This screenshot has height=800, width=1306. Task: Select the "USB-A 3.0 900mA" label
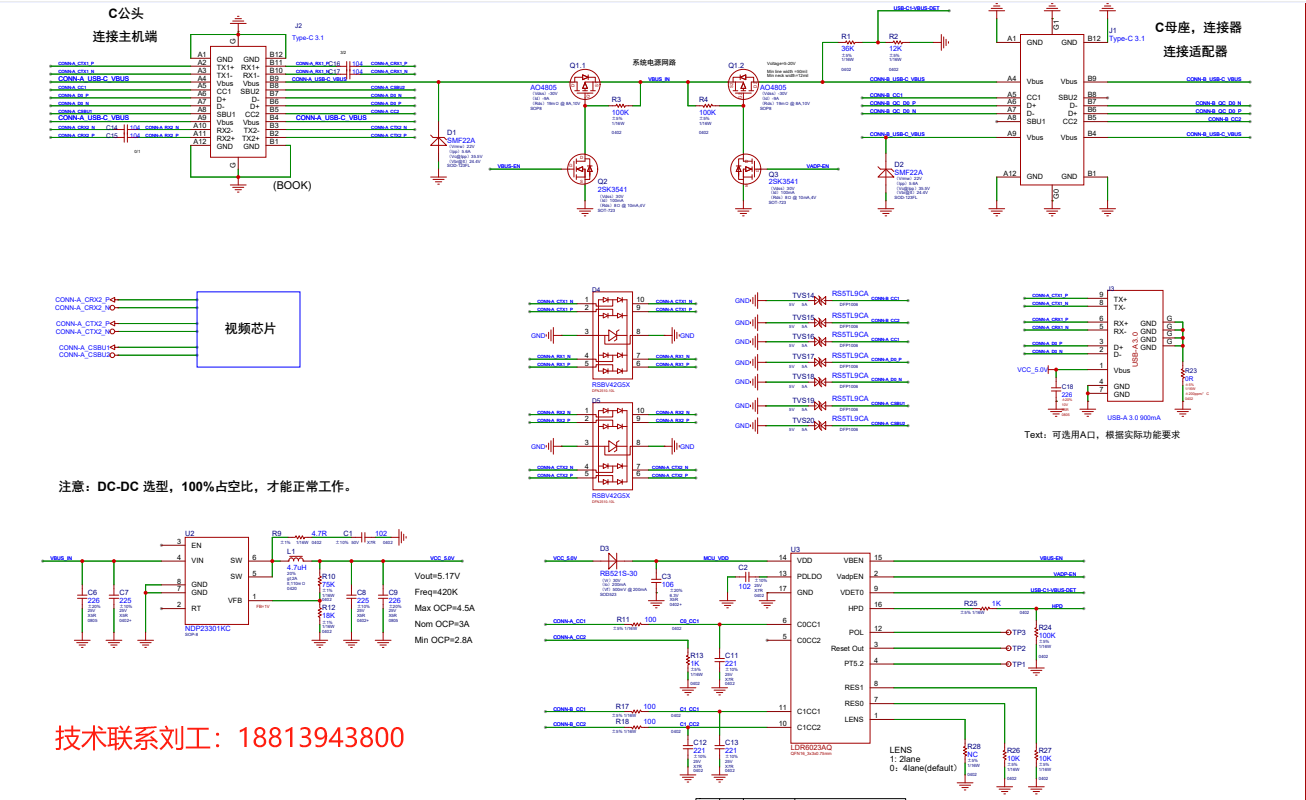coord(1134,417)
